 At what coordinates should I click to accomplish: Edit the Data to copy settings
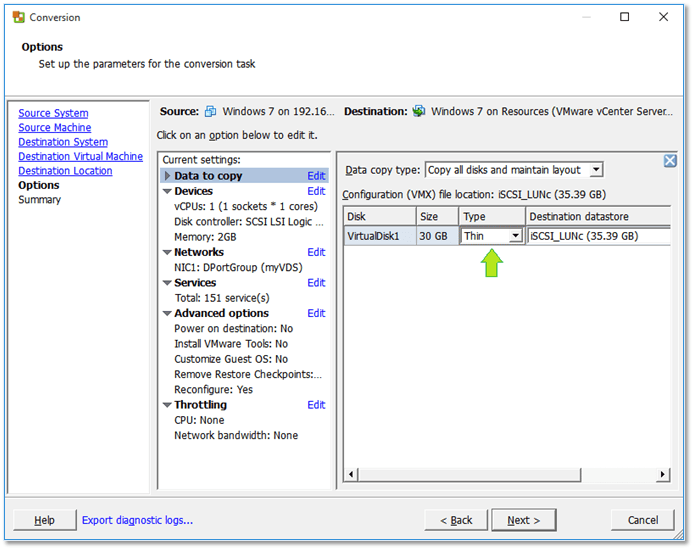(316, 176)
